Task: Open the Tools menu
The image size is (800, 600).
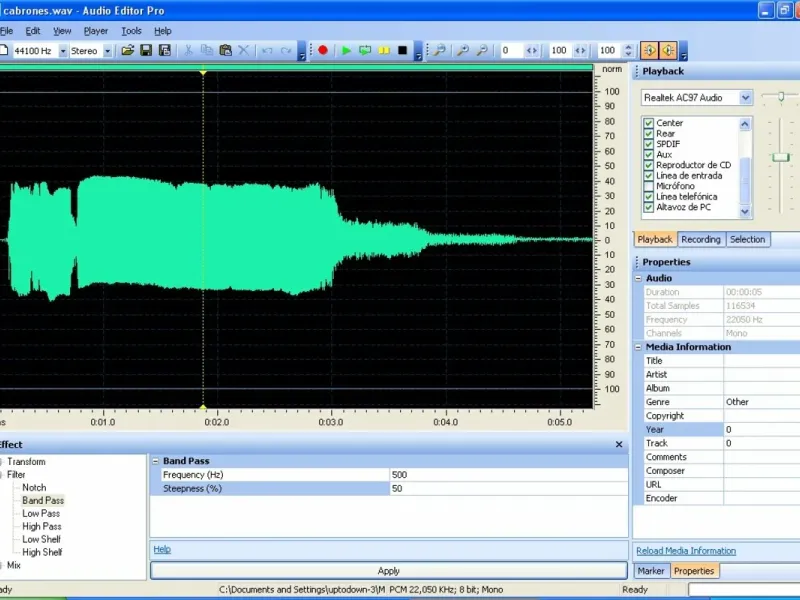Action: point(131,31)
